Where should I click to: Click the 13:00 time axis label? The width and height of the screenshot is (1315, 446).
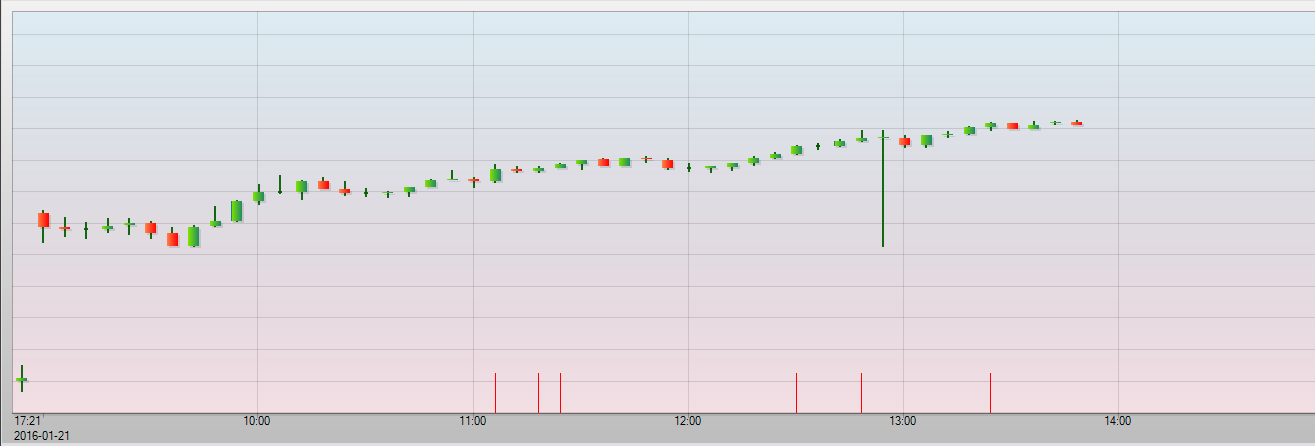(x=903, y=421)
